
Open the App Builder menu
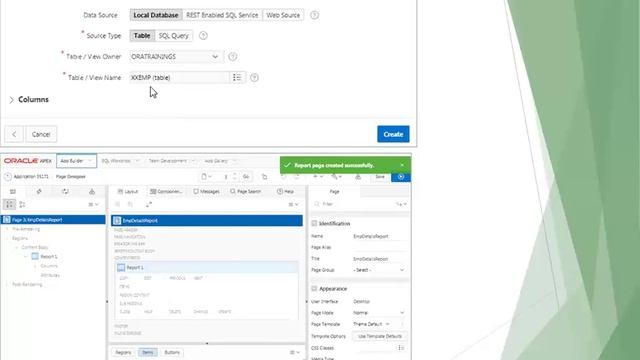(76, 161)
